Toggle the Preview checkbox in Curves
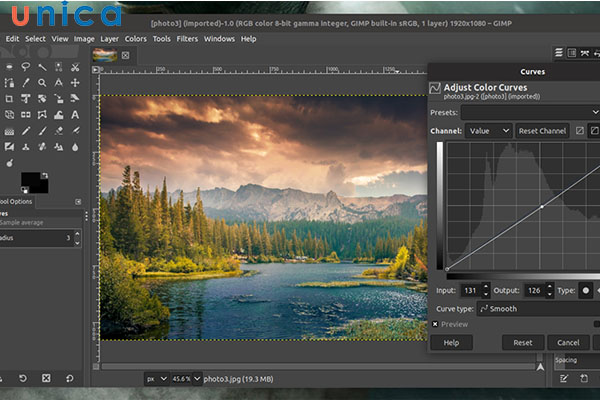The height and width of the screenshot is (400, 600). point(435,324)
